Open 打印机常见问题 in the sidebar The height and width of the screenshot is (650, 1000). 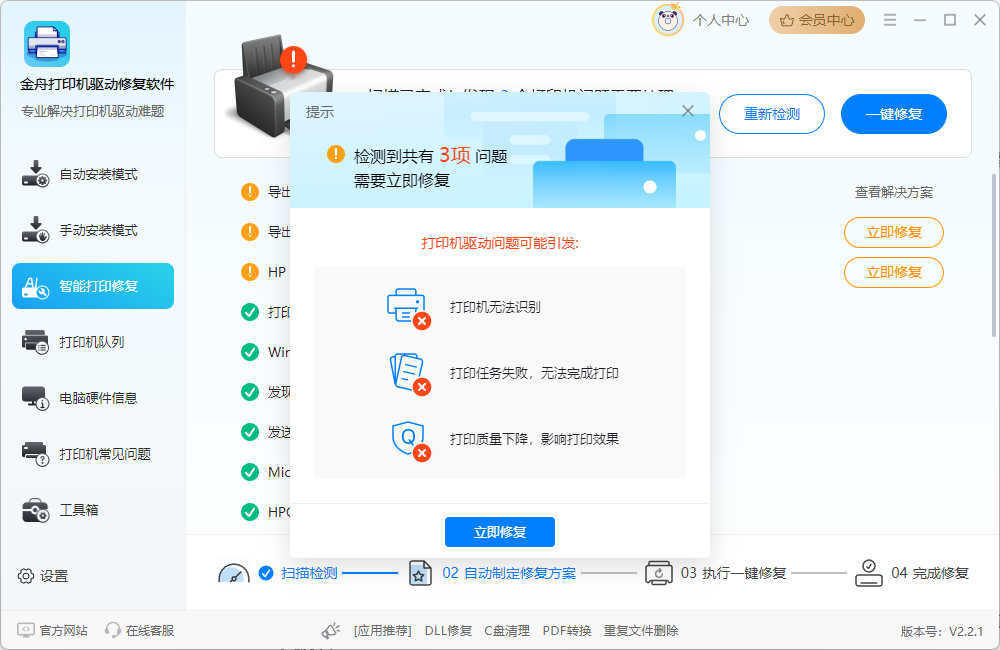tap(93, 454)
